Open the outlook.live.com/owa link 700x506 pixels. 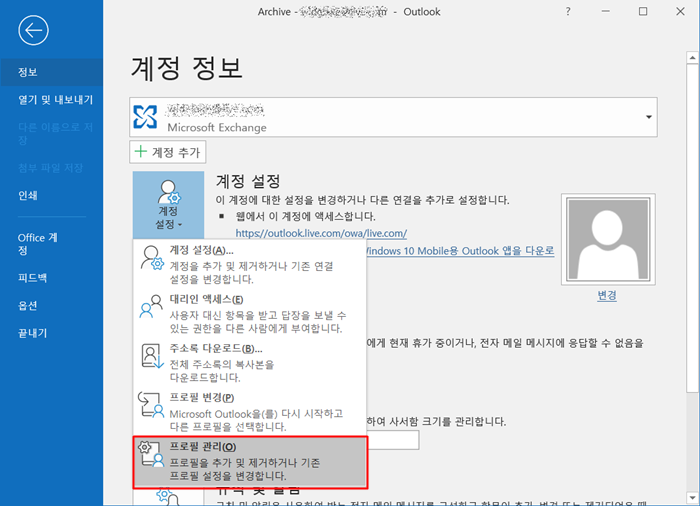click(321, 233)
